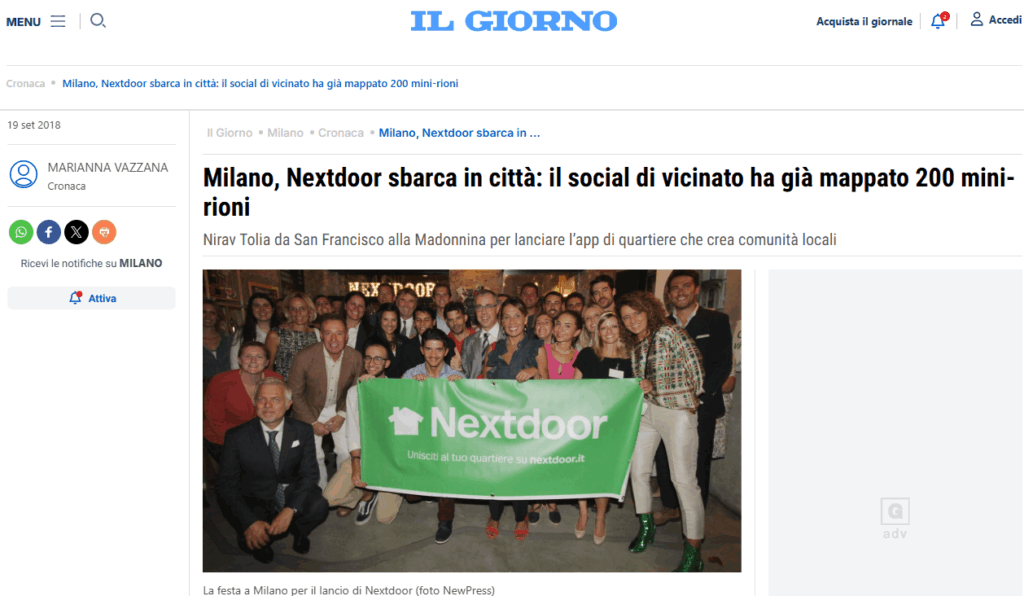The image size is (1024, 596).
Task: Open the notifications bell icon
Action: [x=938, y=21]
